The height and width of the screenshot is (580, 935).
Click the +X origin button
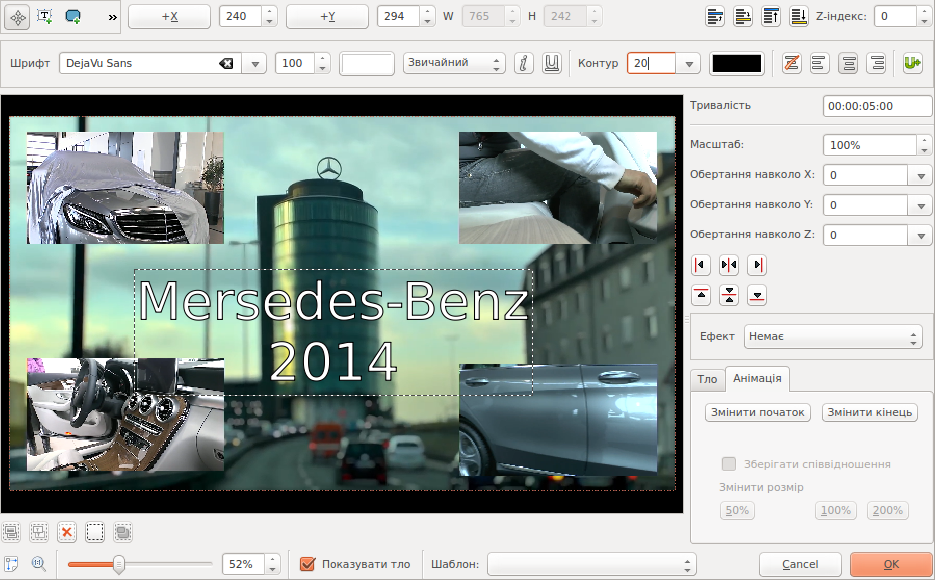coord(169,17)
